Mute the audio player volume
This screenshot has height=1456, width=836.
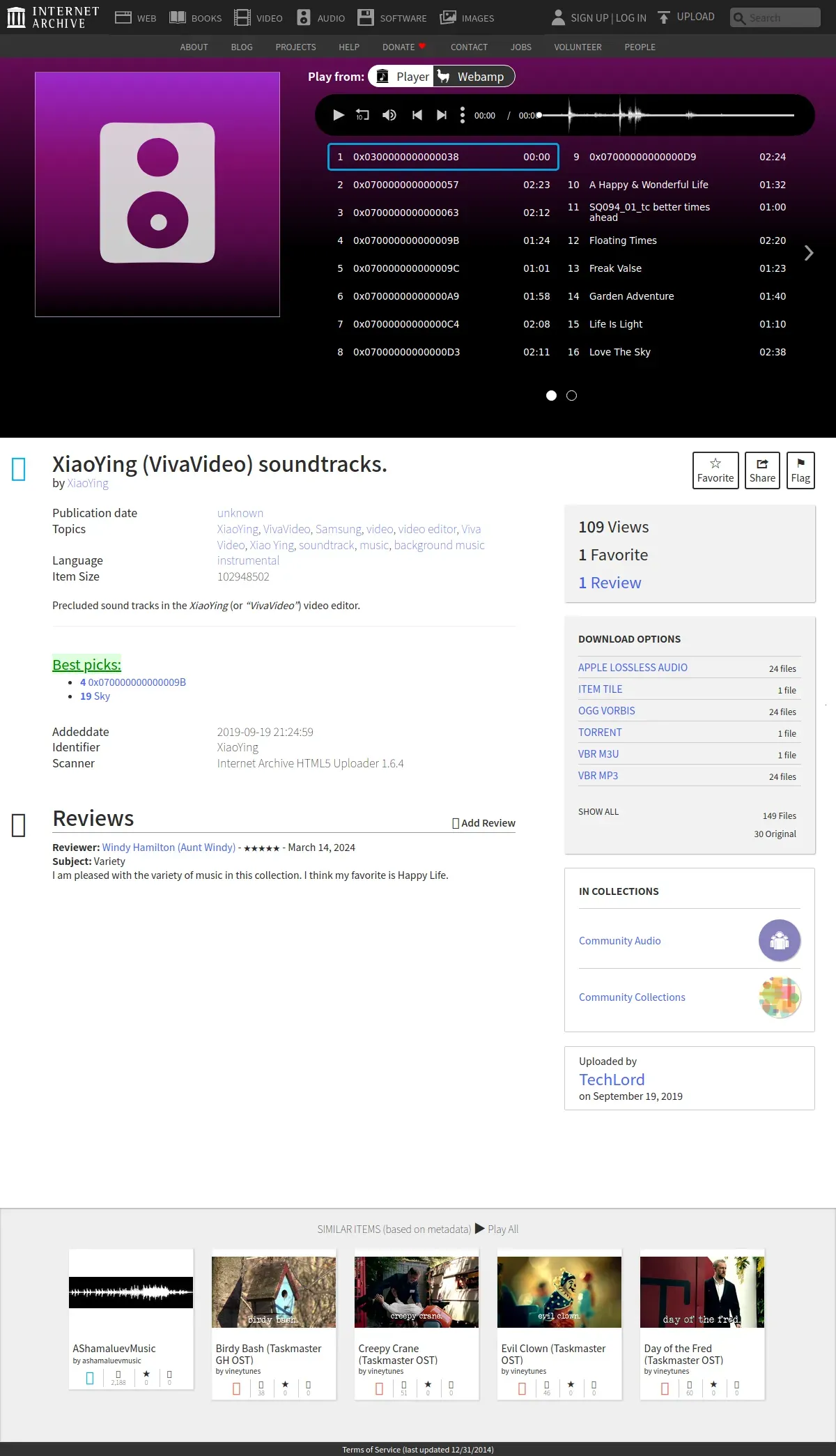pos(389,115)
